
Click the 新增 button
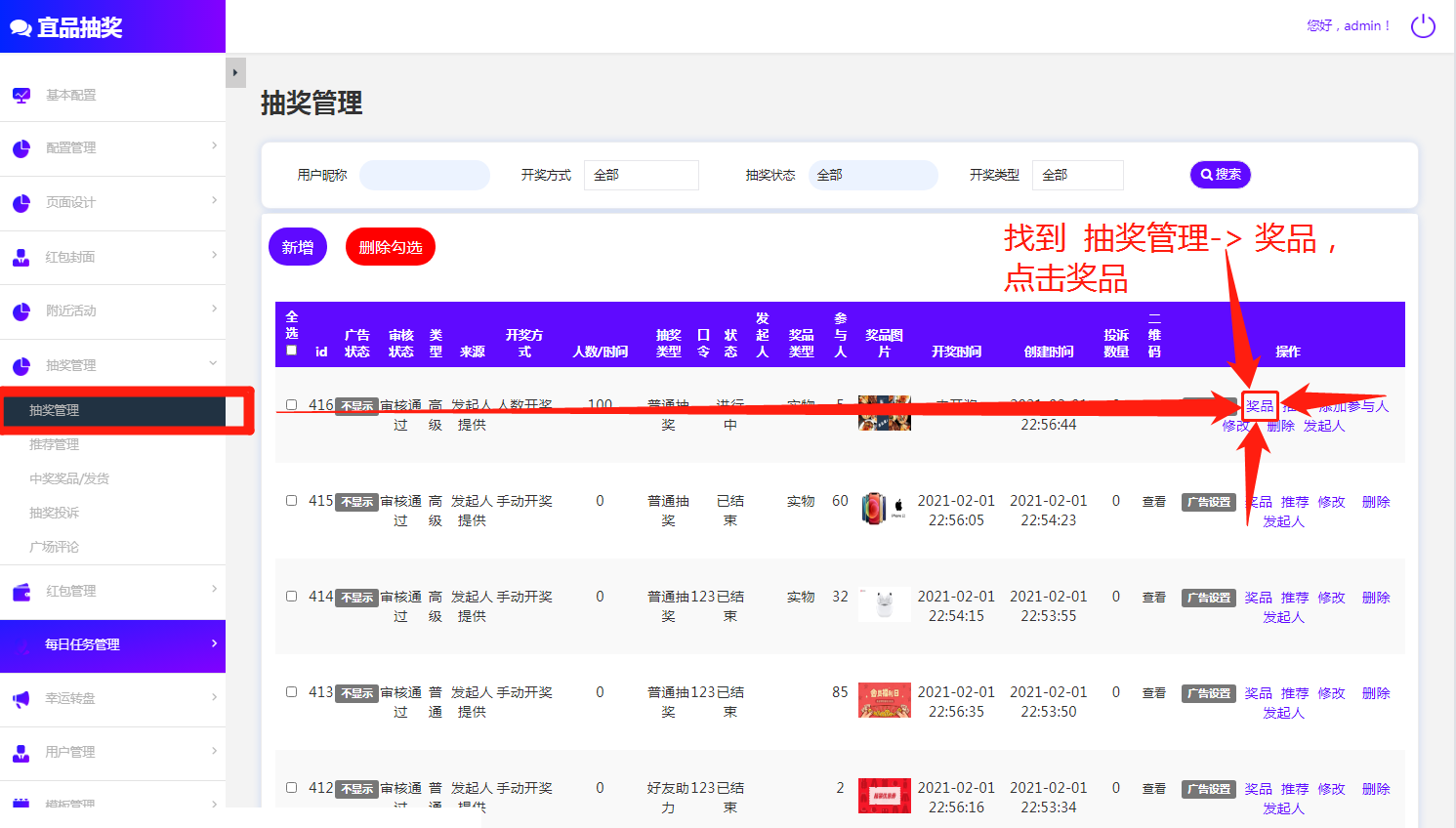coord(298,247)
